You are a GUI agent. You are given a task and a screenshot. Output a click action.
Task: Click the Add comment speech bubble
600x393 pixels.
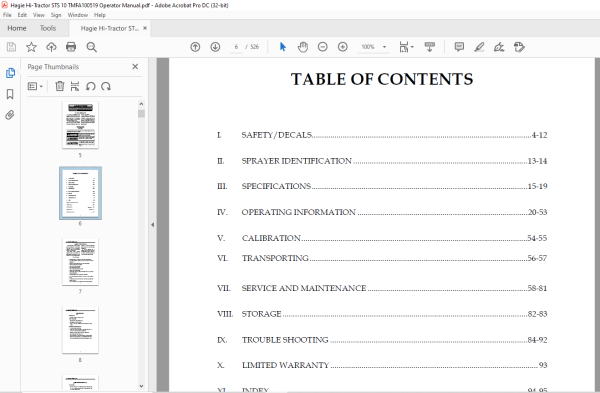[459, 47]
